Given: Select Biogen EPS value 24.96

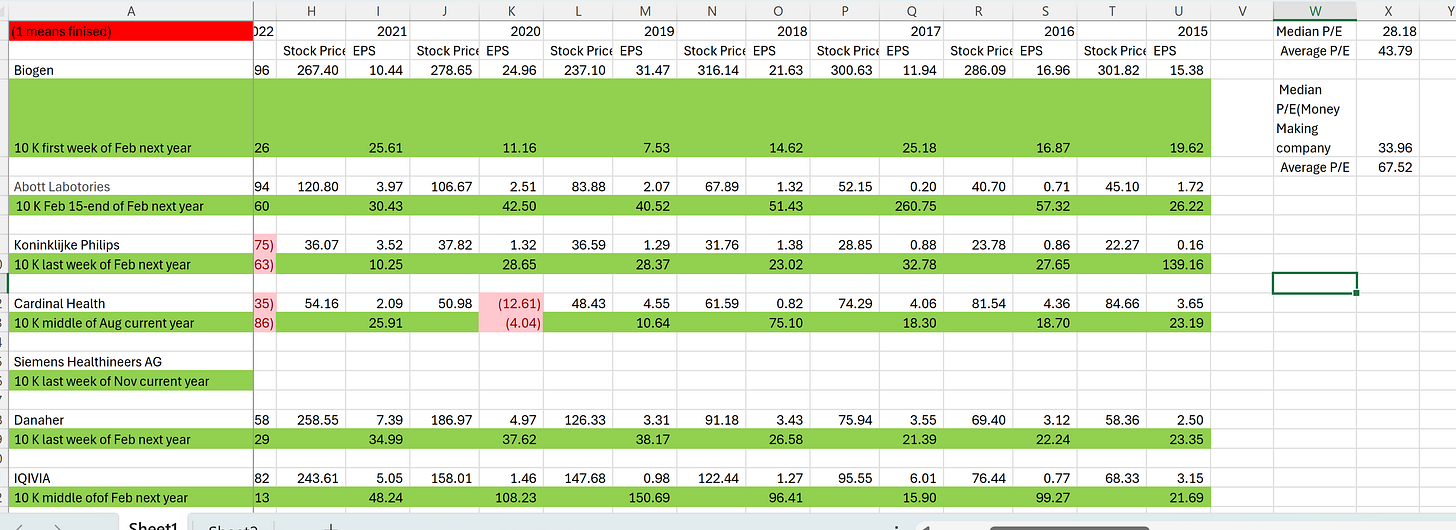Looking at the screenshot, I should coord(512,70).
